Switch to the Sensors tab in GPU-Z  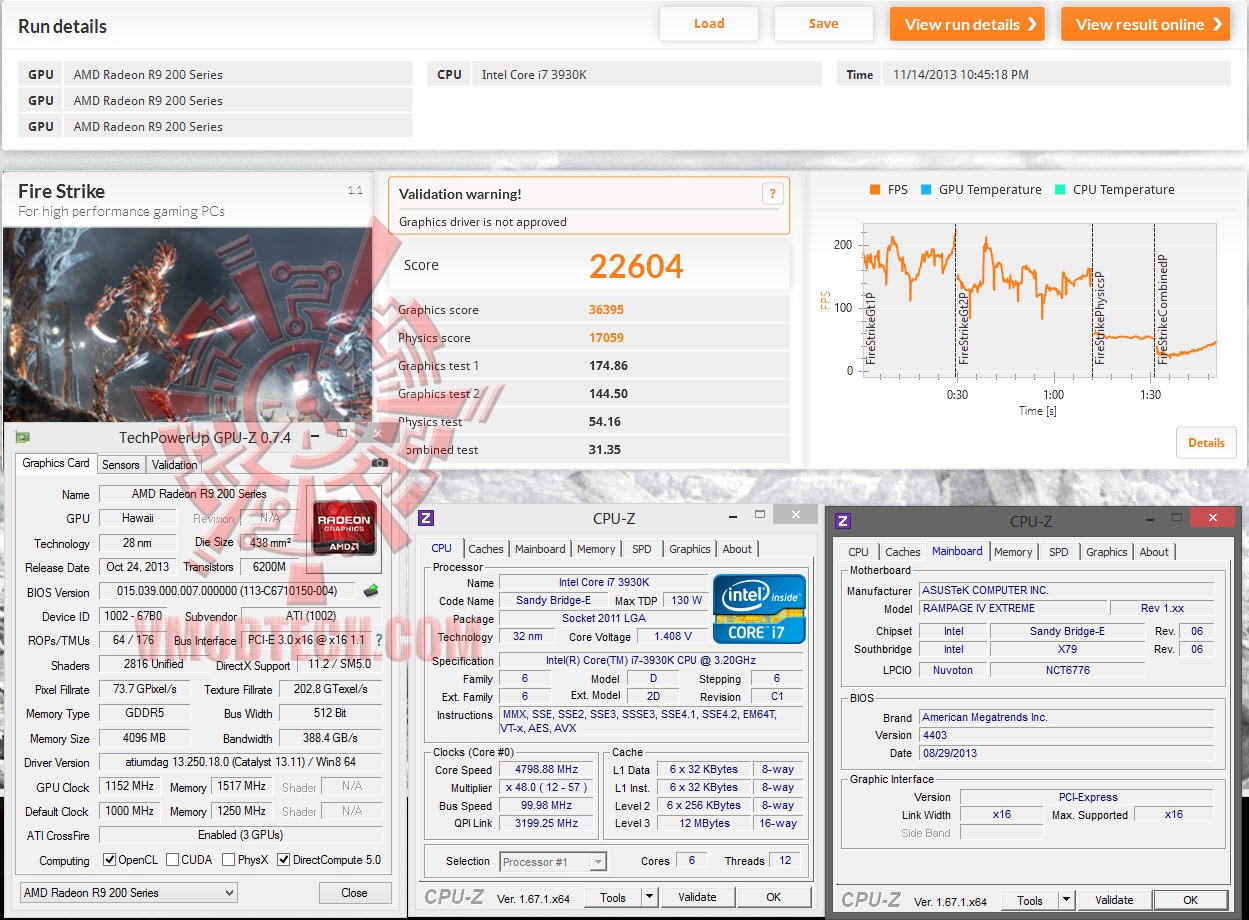[121, 465]
